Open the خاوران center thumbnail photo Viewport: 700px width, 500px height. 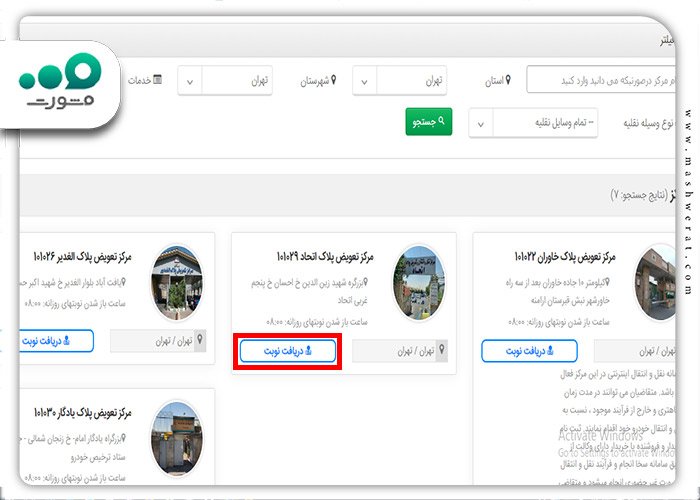[655, 283]
